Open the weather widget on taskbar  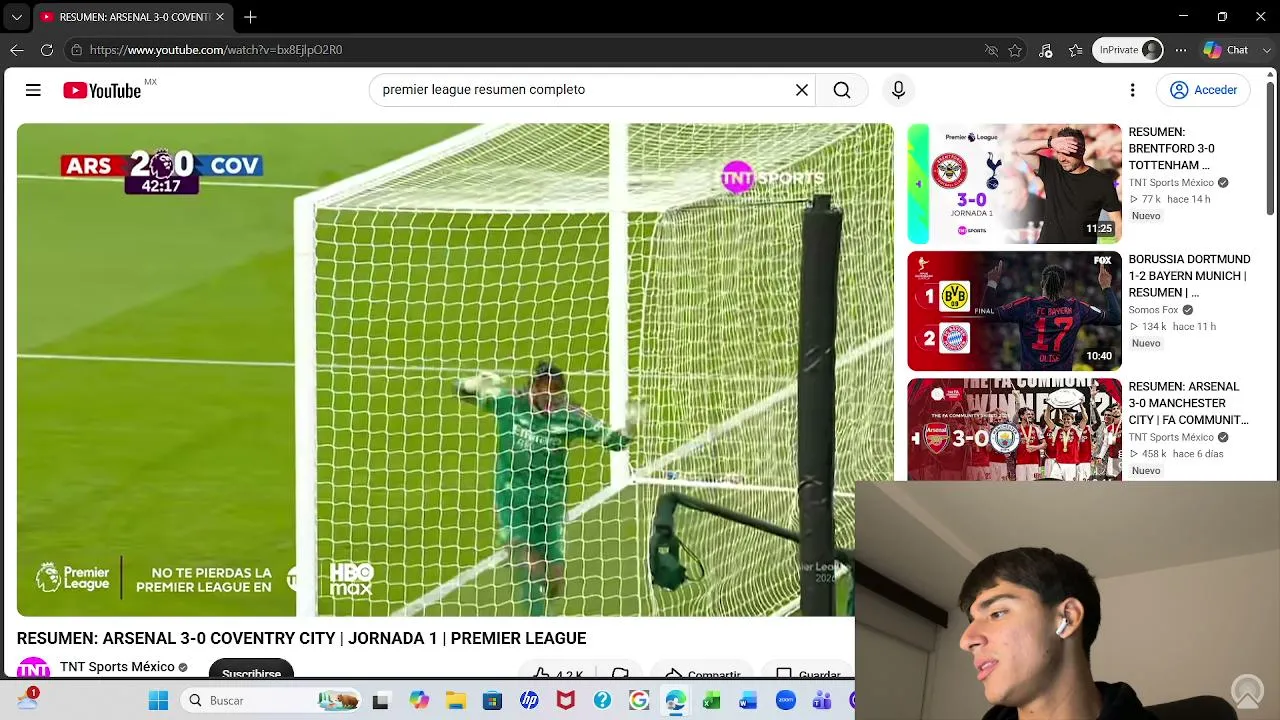click(27, 699)
